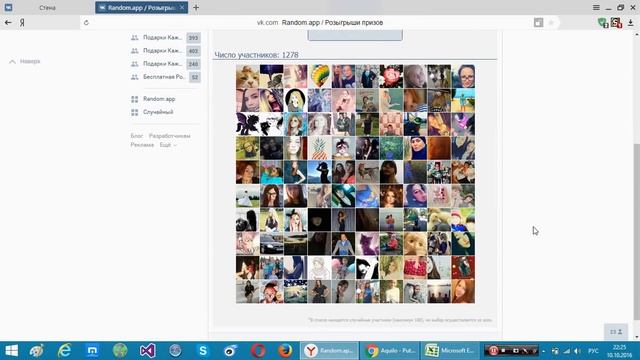This screenshot has height=360, width=640.
Task: Launch Skype from the taskbar
Action: (x=203, y=351)
